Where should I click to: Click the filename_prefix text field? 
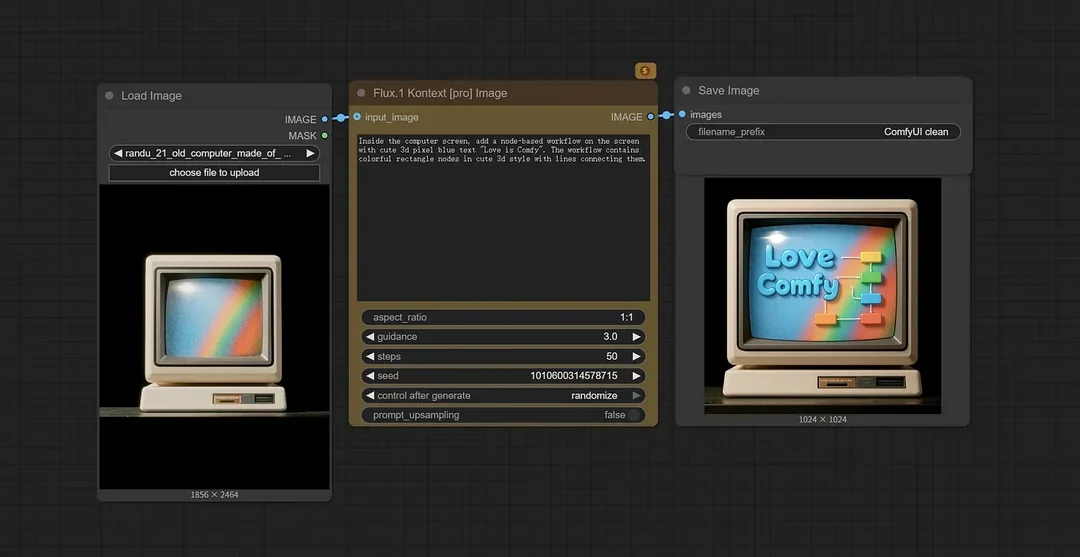[x=823, y=132]
